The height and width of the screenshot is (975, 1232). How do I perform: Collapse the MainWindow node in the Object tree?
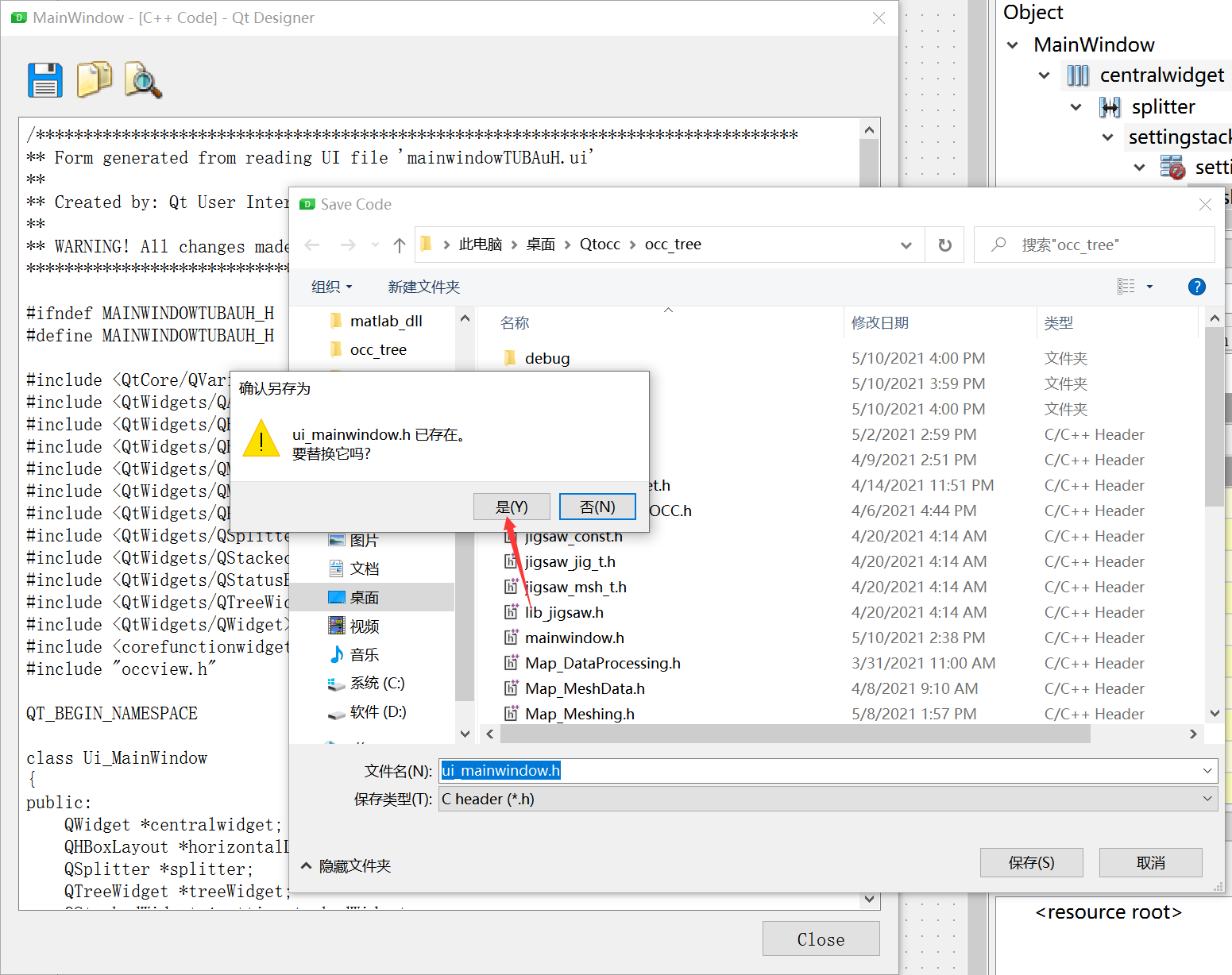pyautogui.click(x=1012, y=44)
